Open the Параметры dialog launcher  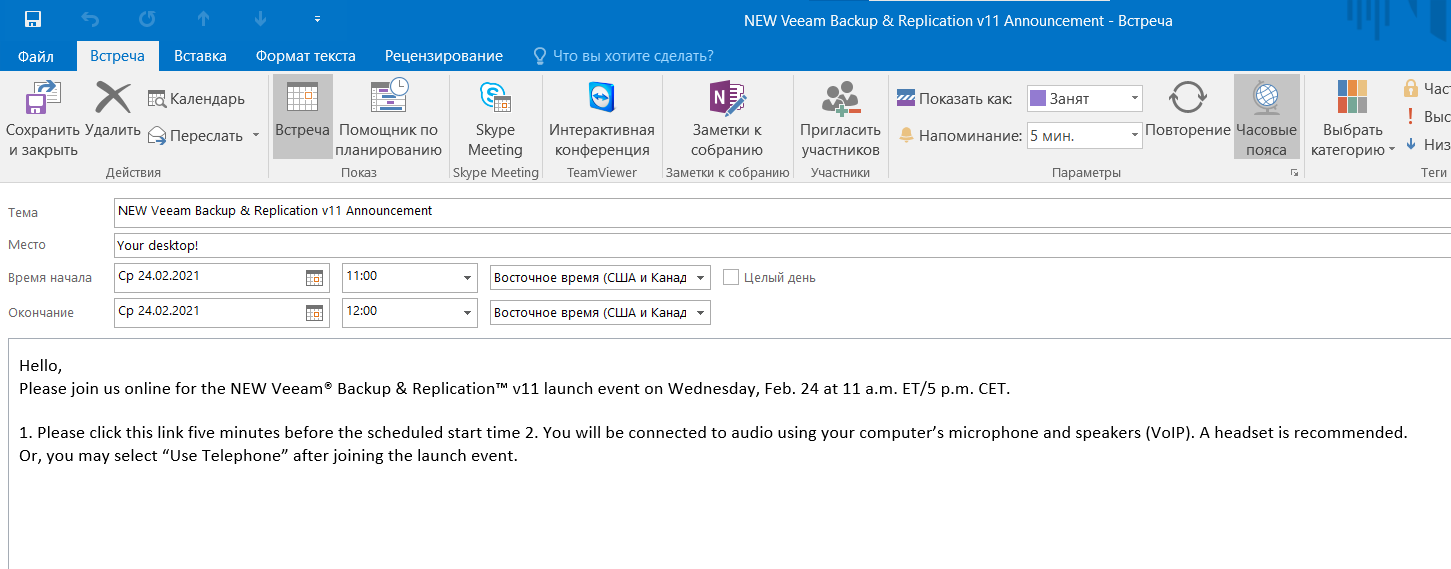[1294, 173]
